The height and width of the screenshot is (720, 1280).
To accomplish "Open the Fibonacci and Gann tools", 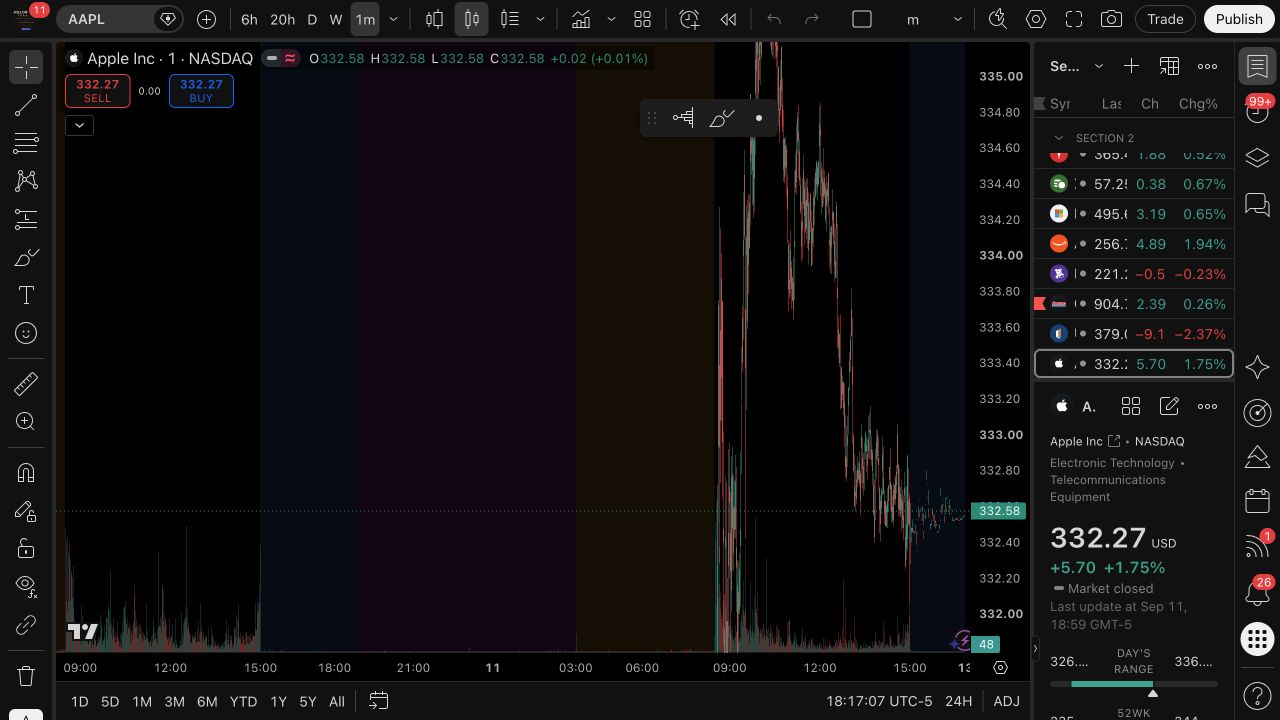I will [x=26, y=143].
